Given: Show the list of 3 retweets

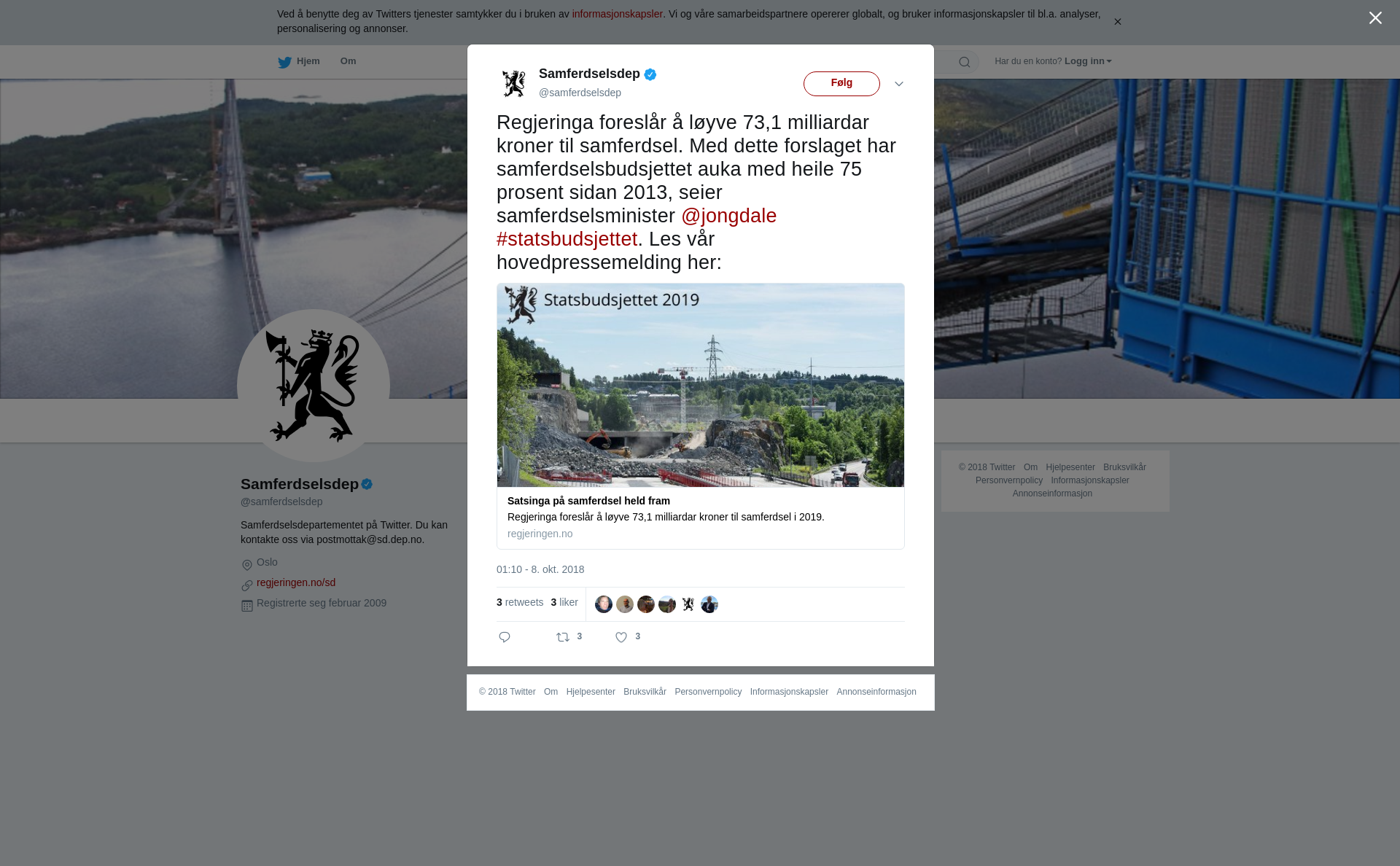Looking at the screenshot, I should click(x=520, y=602).
